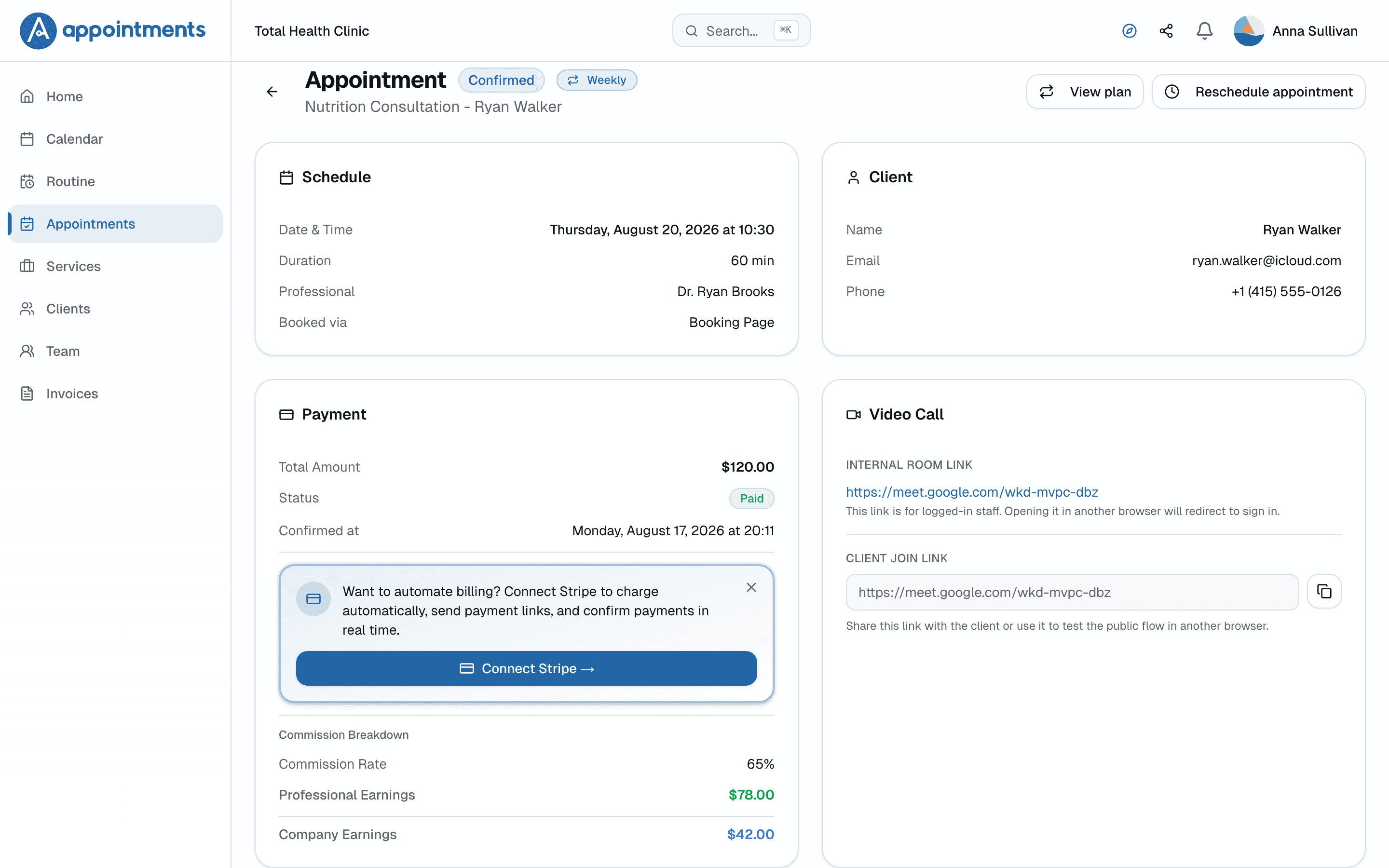This screenshot has height=868, width=1389.
Task: Click the Services sidebar icon
Action: [27, 266]
